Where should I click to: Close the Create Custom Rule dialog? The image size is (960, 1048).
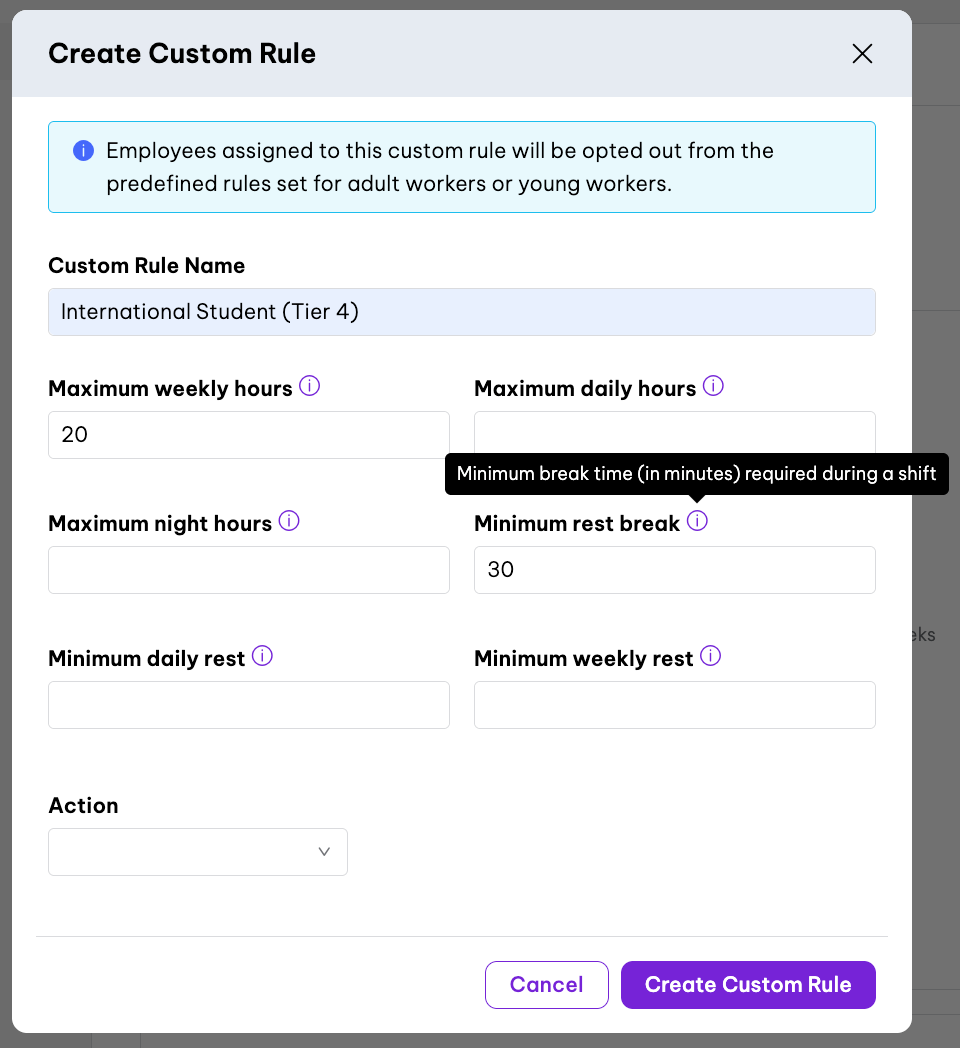click(862, 54)
